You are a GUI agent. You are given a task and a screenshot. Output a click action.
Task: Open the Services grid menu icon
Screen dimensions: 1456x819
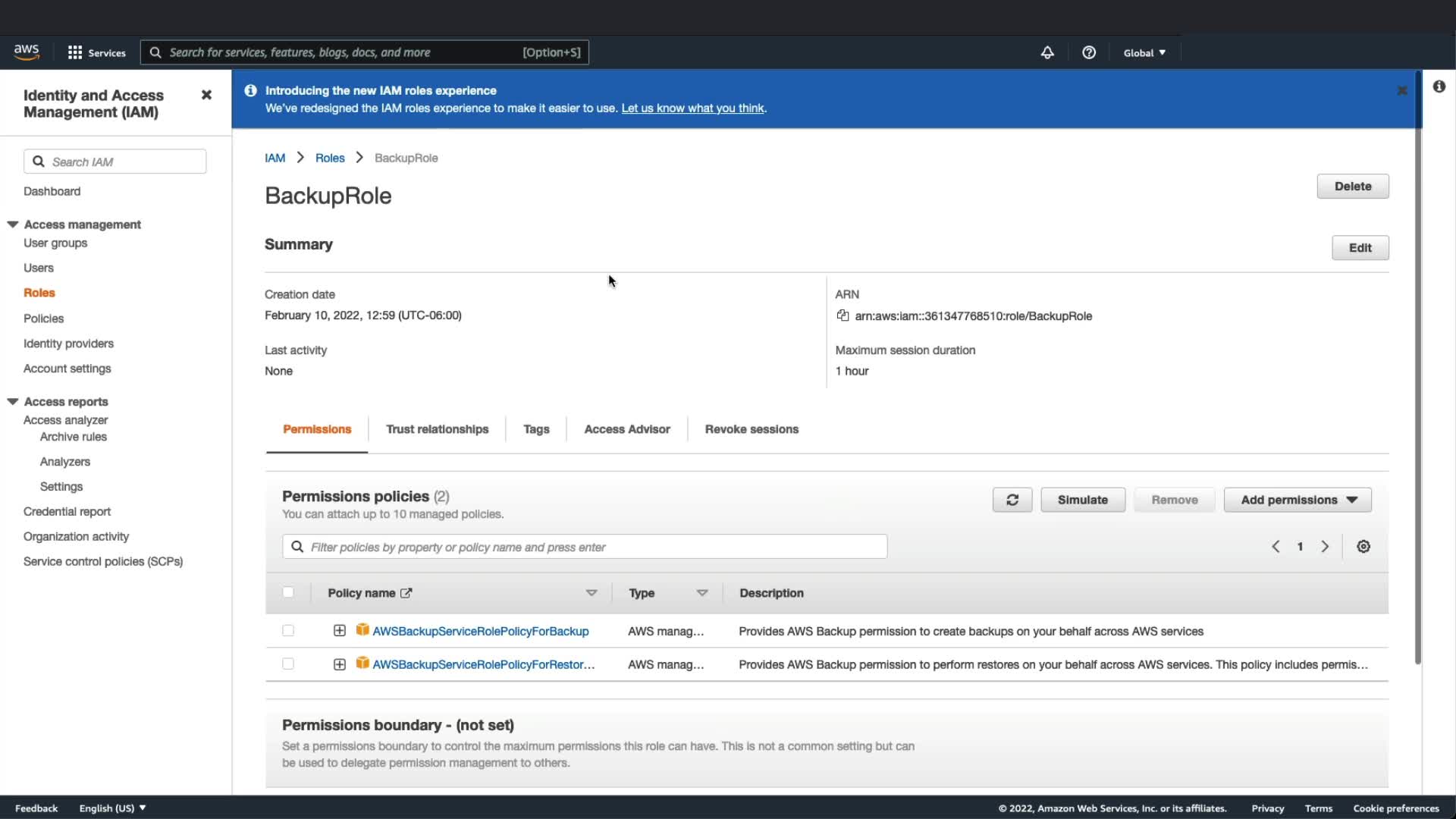click(x=75, y=52)
